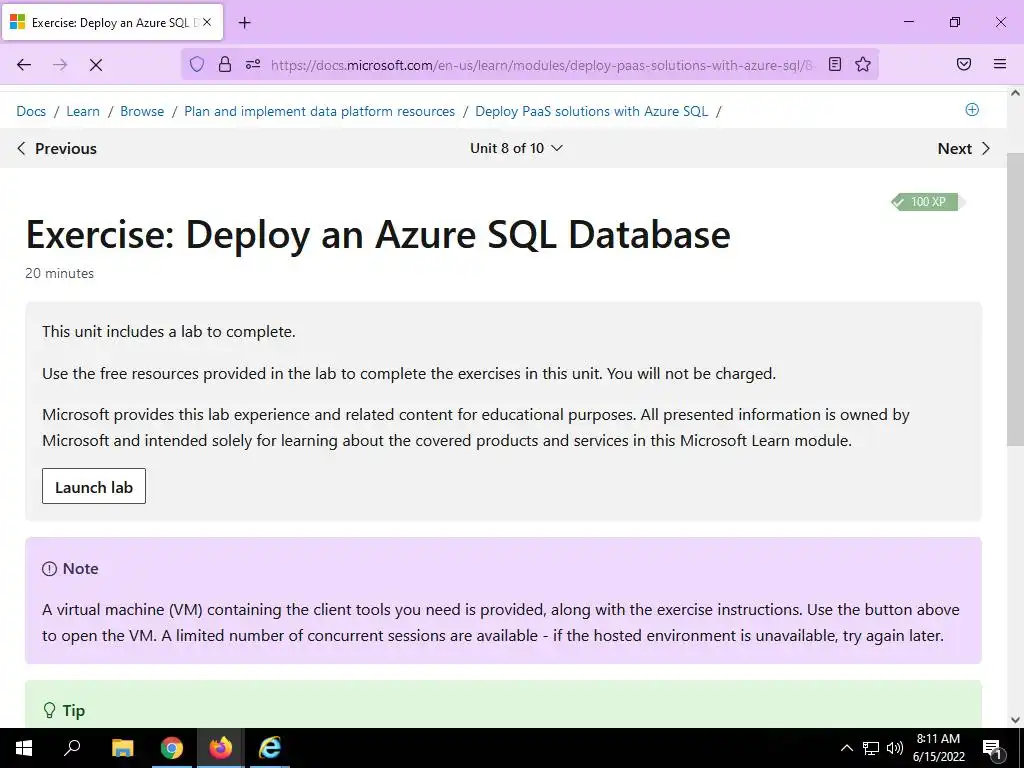Select the Exercise: Deploy an Azure SQL tab
The height and width of the screenshot is (768, 1024).
113,22
